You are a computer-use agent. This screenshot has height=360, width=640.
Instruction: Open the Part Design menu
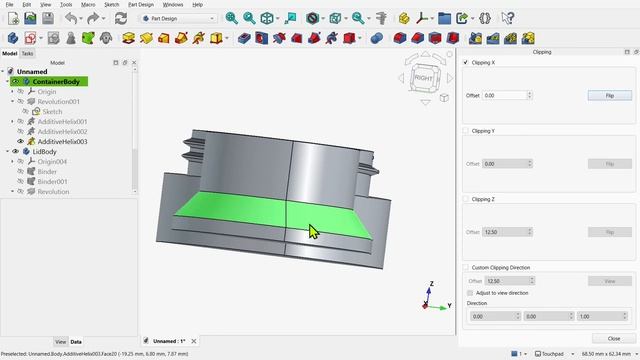click(x=141, y=4)
